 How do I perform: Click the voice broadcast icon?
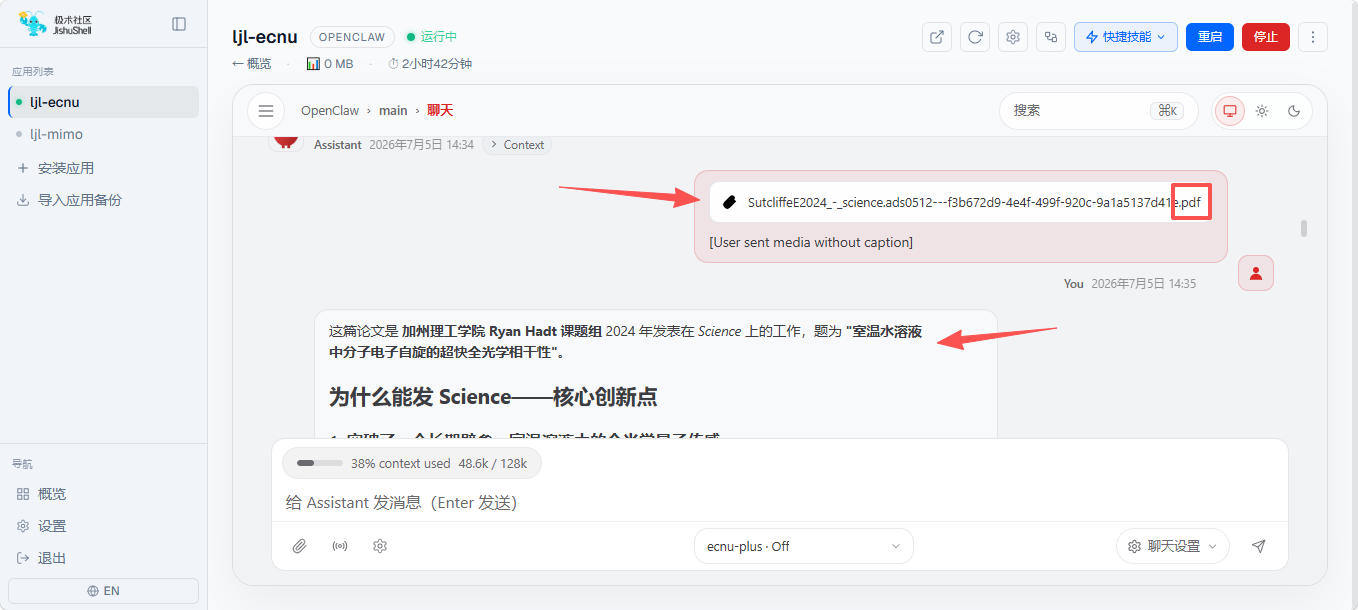(x=340, y=546)
